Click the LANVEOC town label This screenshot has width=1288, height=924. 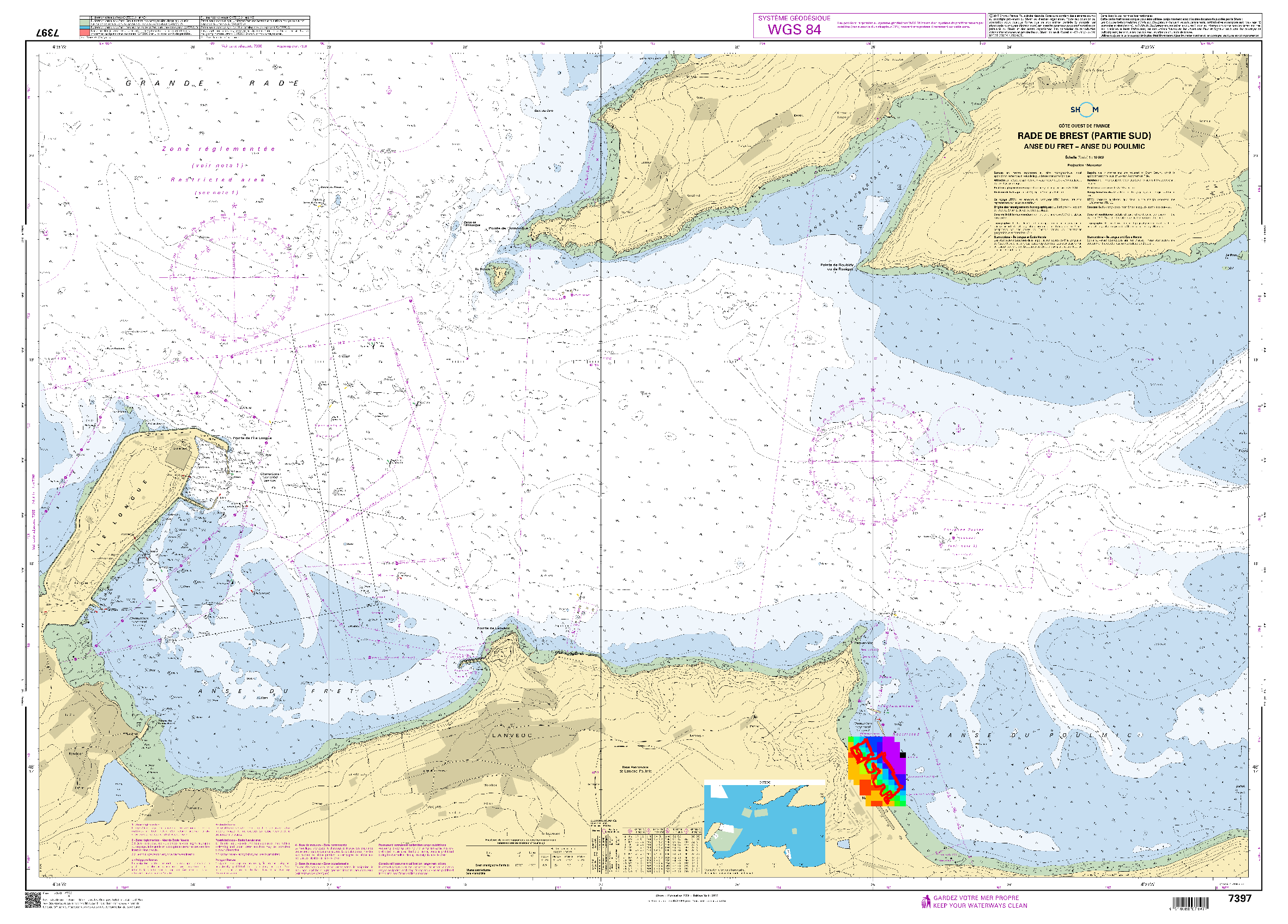click(x=512, y=735)
